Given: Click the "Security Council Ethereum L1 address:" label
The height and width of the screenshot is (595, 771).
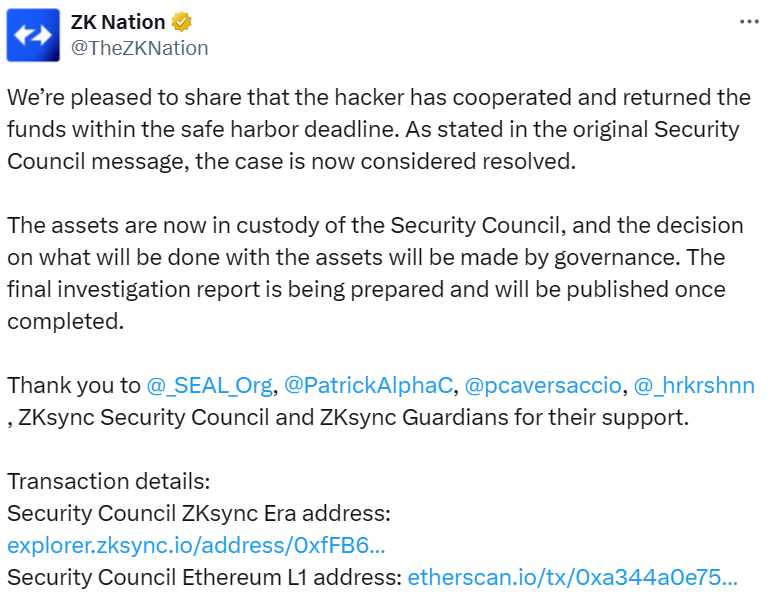Looking at the screenshot, I should coord(203,577).
